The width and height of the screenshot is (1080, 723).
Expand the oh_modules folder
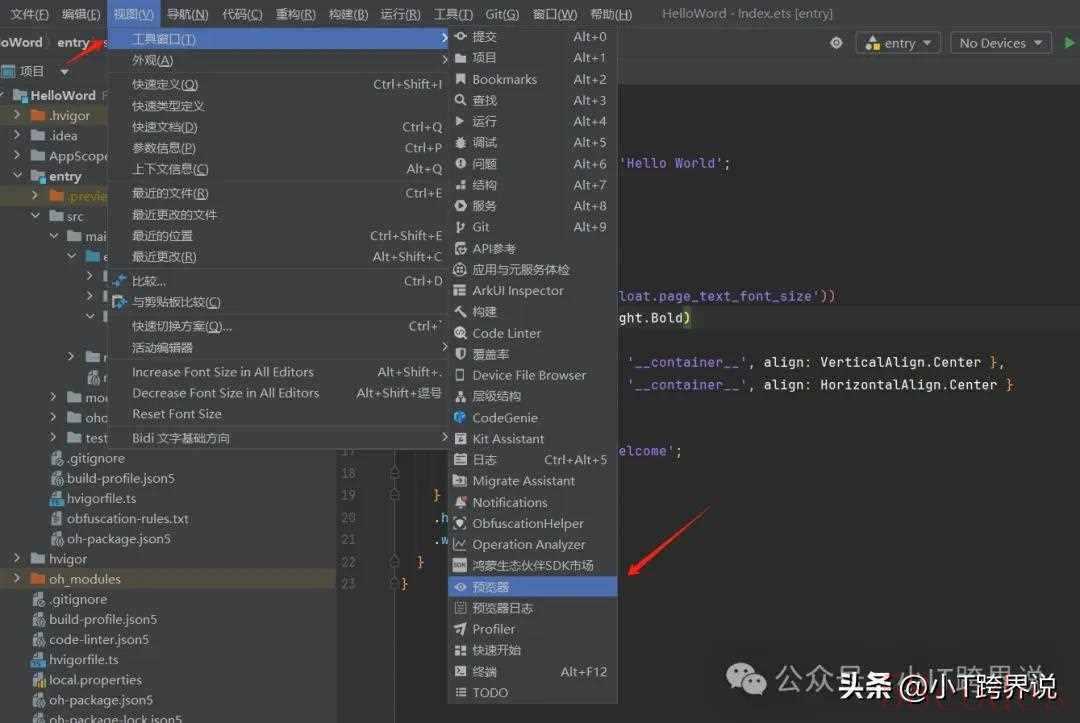click(17, 578)
